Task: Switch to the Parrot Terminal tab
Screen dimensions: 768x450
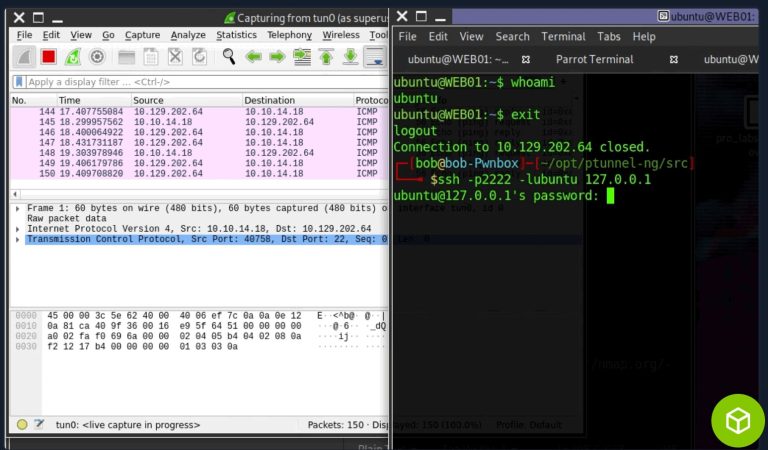Action: pyautogui.click(x=594, y=59)
